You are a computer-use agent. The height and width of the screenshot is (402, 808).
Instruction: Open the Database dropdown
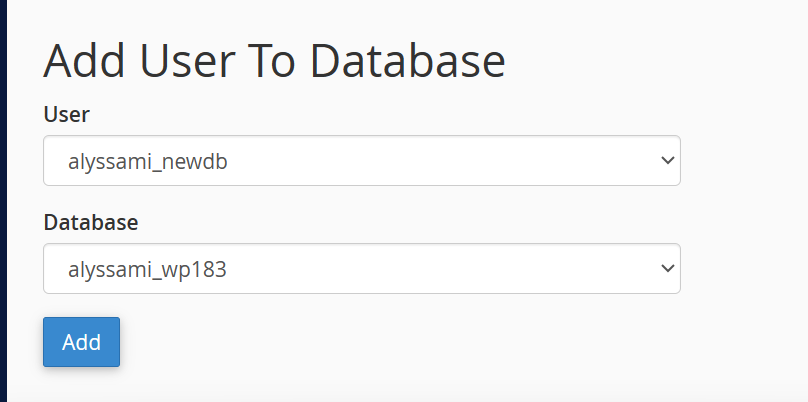(x=361, y=269)
